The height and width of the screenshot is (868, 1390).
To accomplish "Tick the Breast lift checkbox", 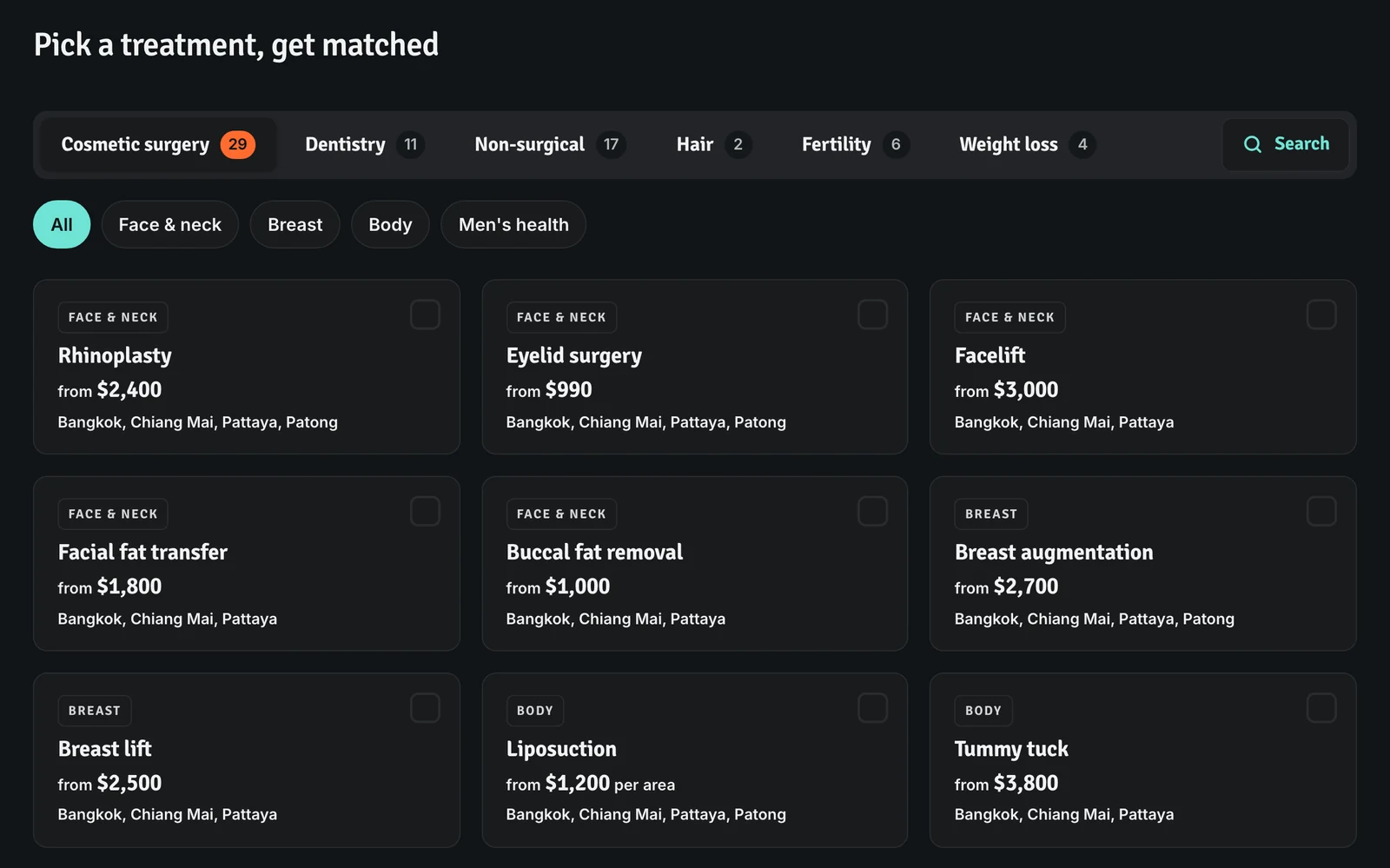I will [x=425, y=707].
